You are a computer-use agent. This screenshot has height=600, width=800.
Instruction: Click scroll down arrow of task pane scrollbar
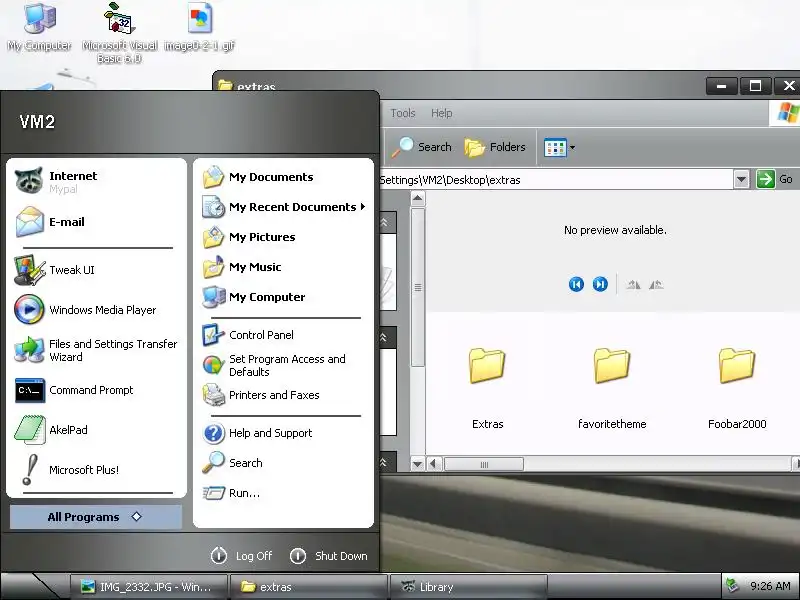pos(417,464)
